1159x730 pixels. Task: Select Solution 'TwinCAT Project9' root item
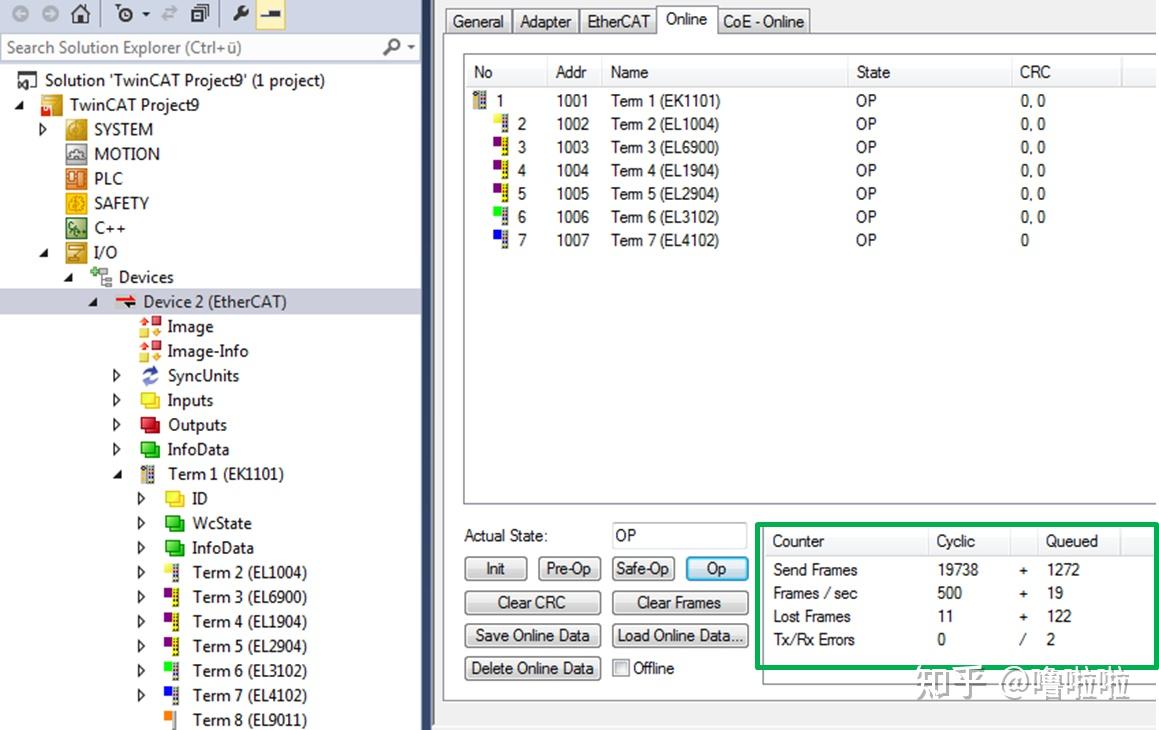(x=184, y=80)
